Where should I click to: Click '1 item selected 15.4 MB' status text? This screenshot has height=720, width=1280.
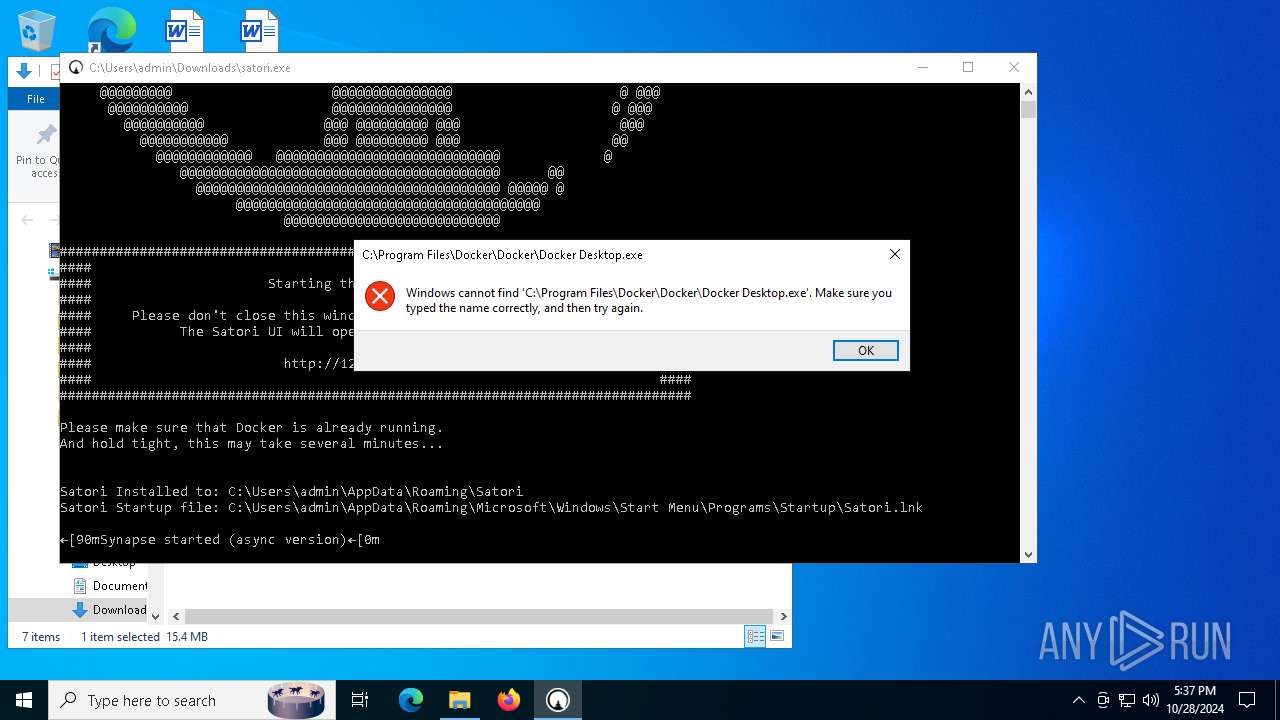[144, 637]
